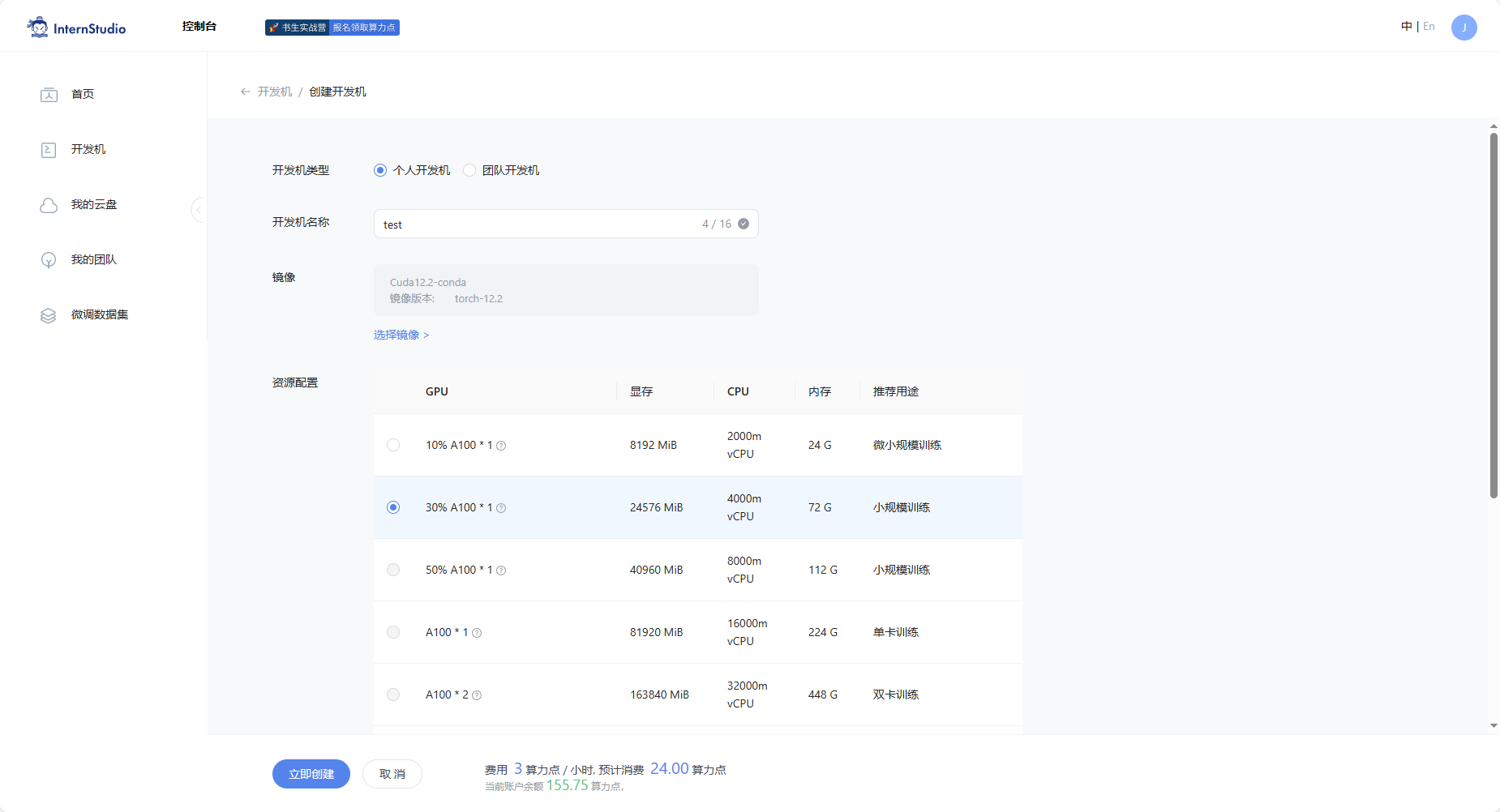Collapse the left sidebar with chevron

(x=198, y=210)
